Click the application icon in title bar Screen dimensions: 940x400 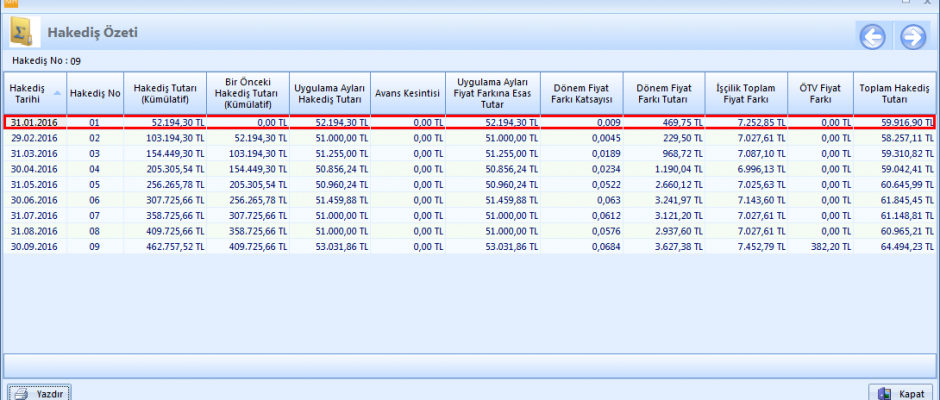click(12, 3)
